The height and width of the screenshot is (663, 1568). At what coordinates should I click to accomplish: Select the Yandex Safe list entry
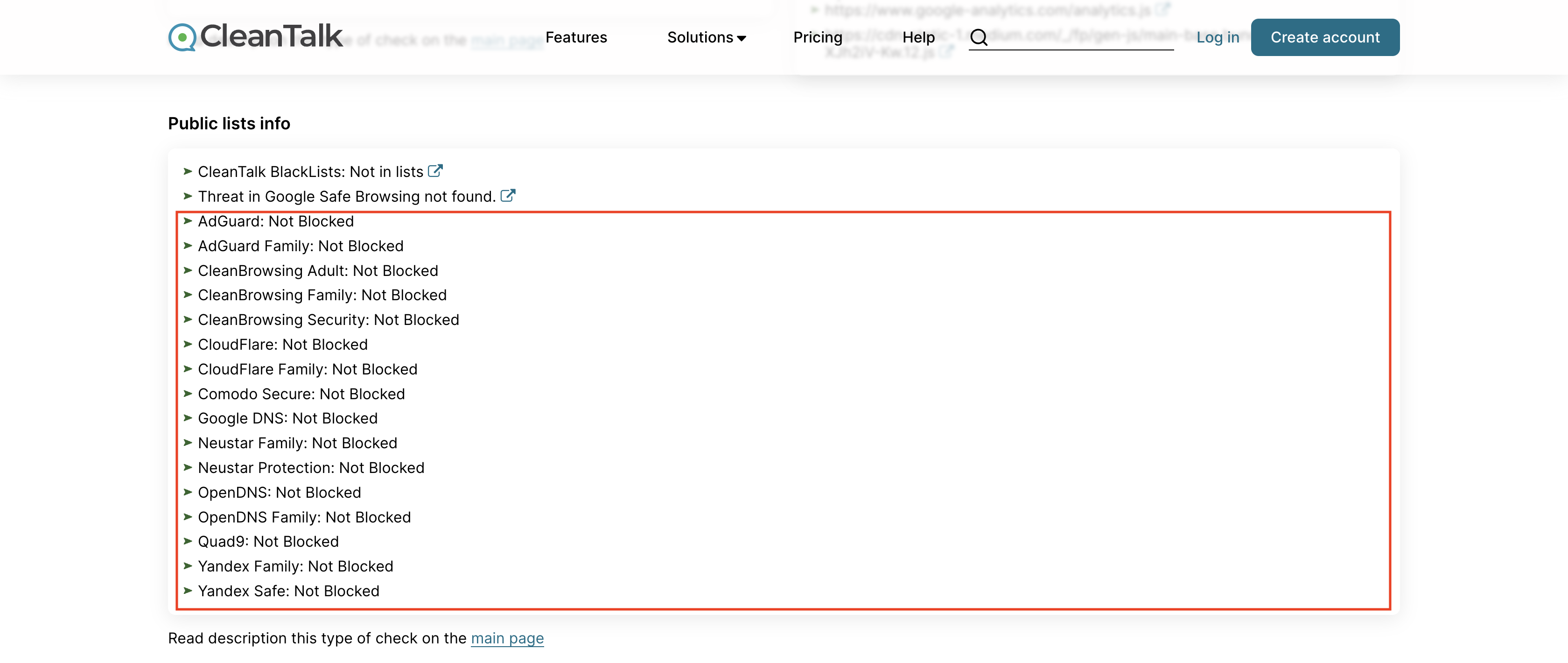[288, 591]
